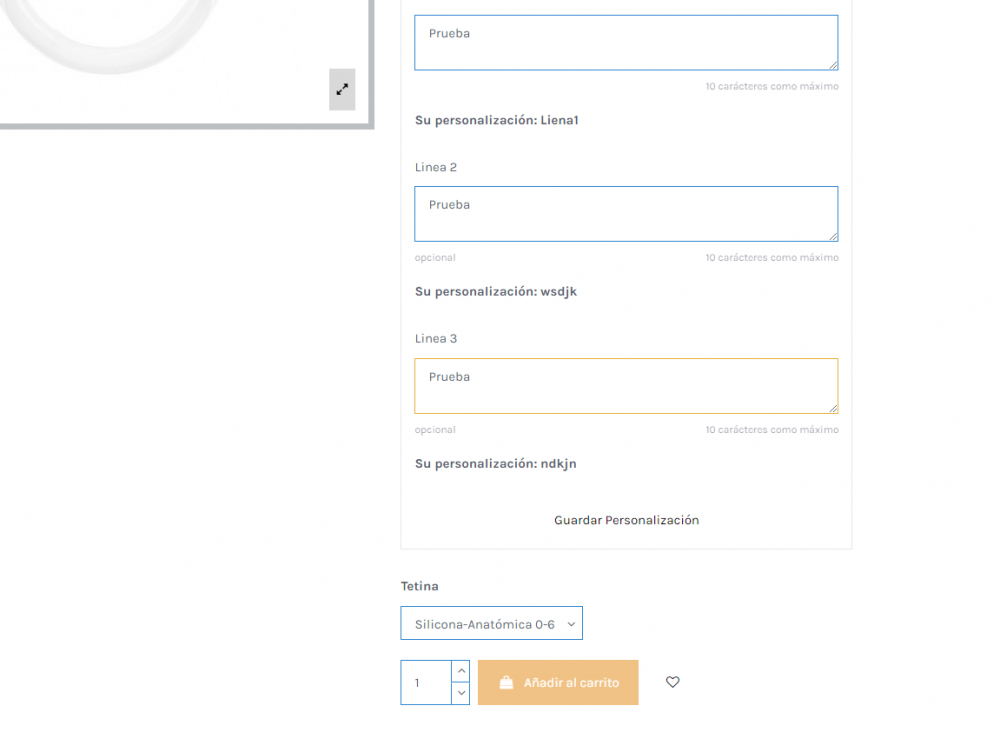
Task: Click the product image preview
Action: [x=150, y=40]
